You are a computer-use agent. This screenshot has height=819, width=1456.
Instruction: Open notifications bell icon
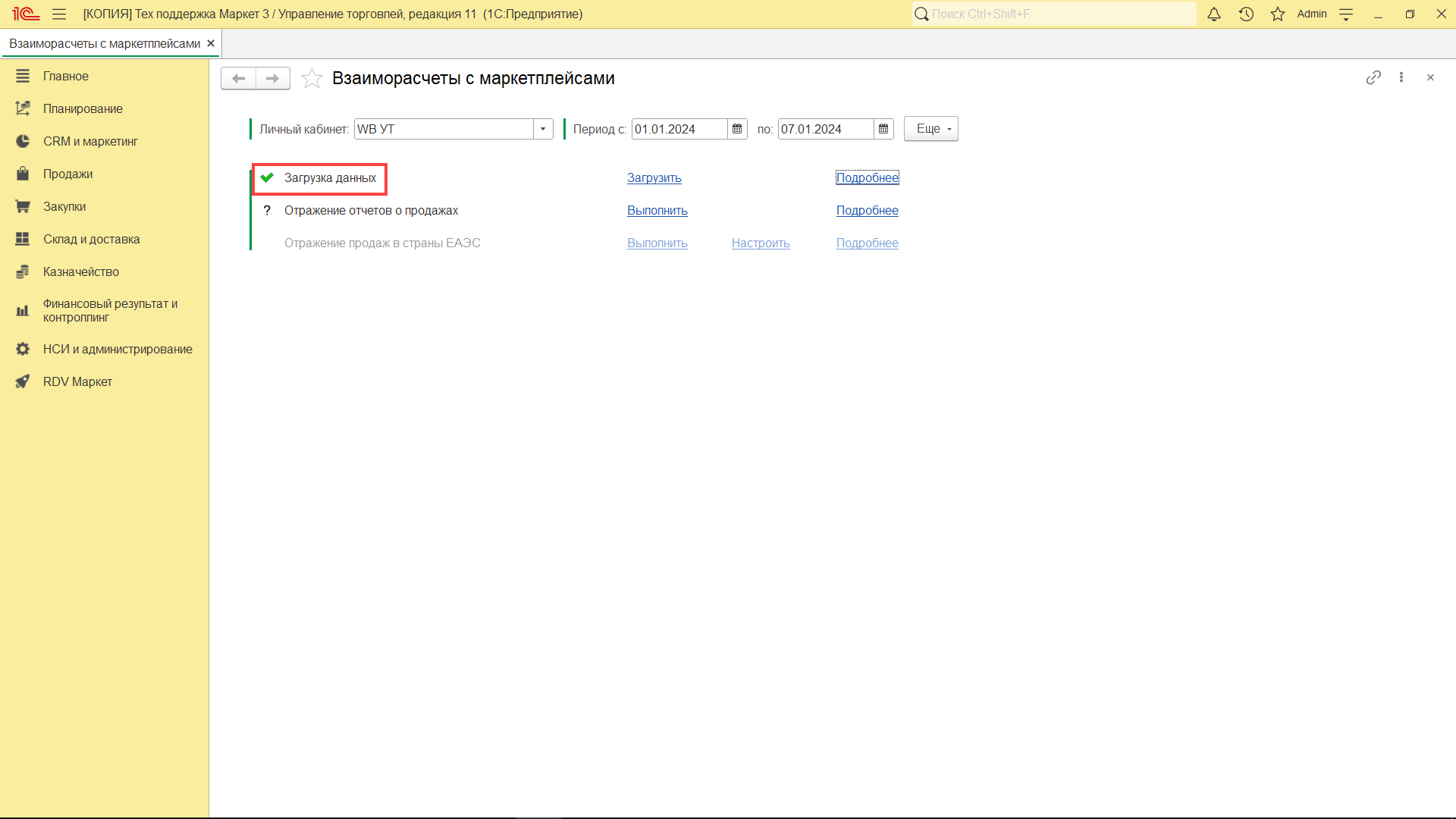coord(1214,14)
